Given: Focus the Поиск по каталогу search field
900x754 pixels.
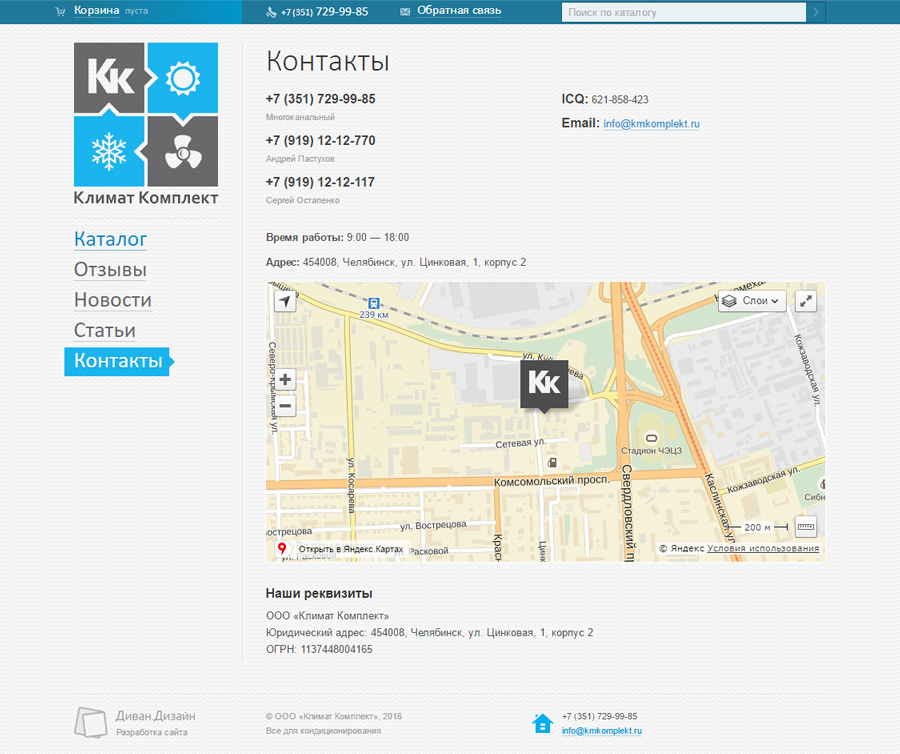Looking at the screenshot, I should 684,12.
